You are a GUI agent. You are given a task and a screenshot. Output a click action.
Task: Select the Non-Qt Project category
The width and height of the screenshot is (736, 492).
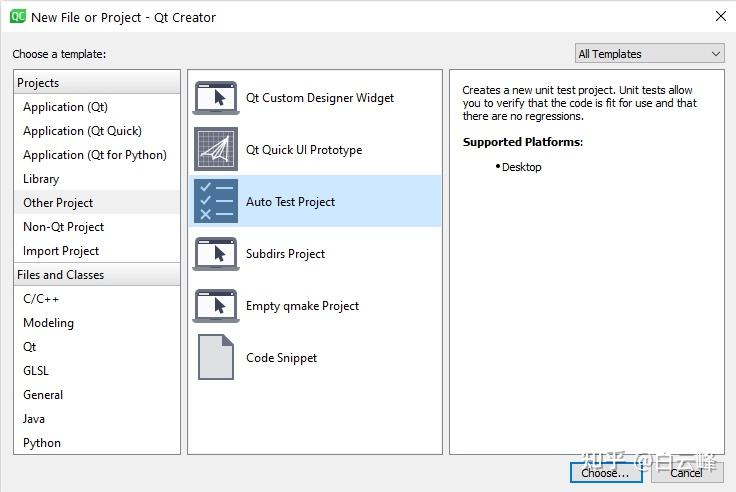pos(97,227)
